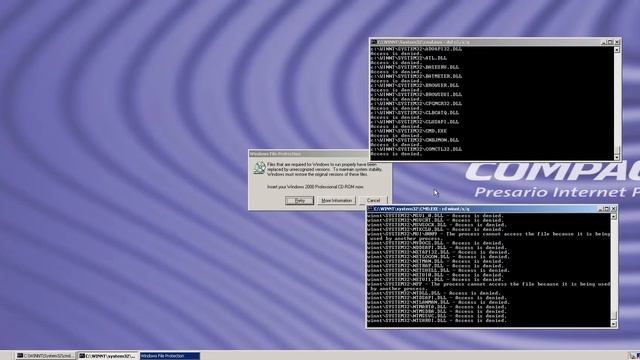This screenshot has height=360, width=640.
Task: Select Windows File Protection taskbar button
Action: click(x=170, y=356)
